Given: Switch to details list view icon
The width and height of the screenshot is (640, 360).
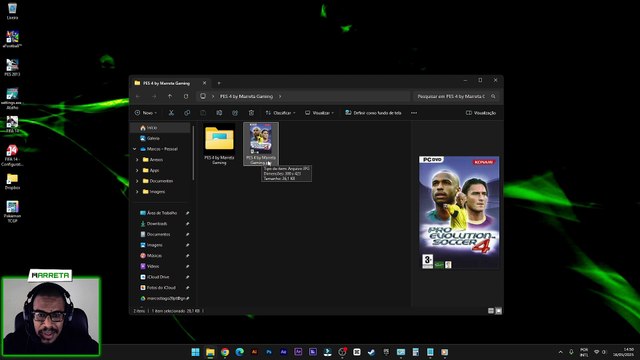Looking at the screenshot, I should [491, 311].
